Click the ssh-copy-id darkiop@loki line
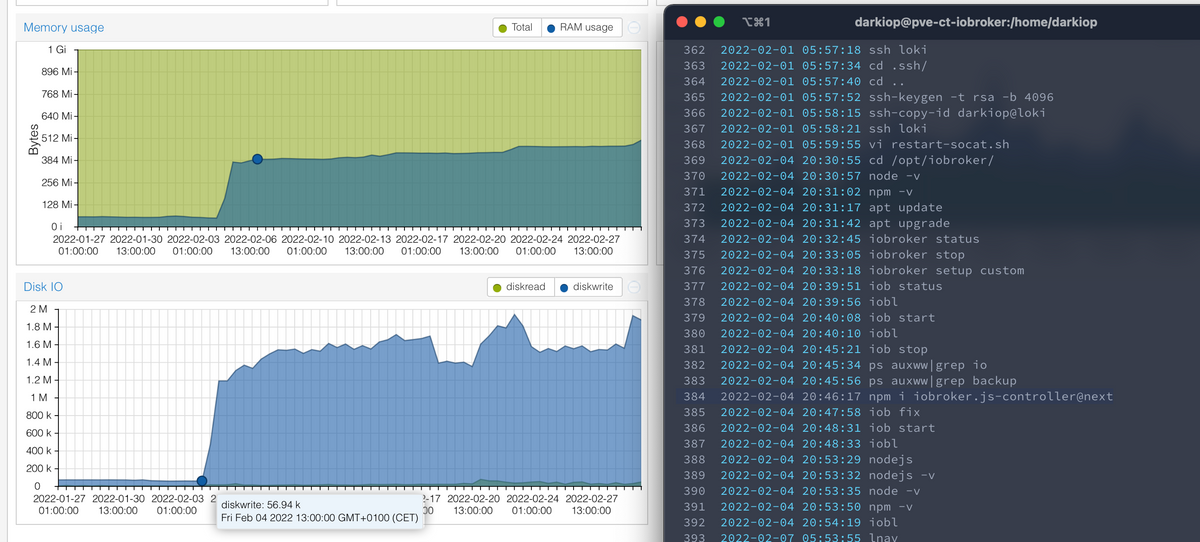The image size is (1200, 542). 863,113
